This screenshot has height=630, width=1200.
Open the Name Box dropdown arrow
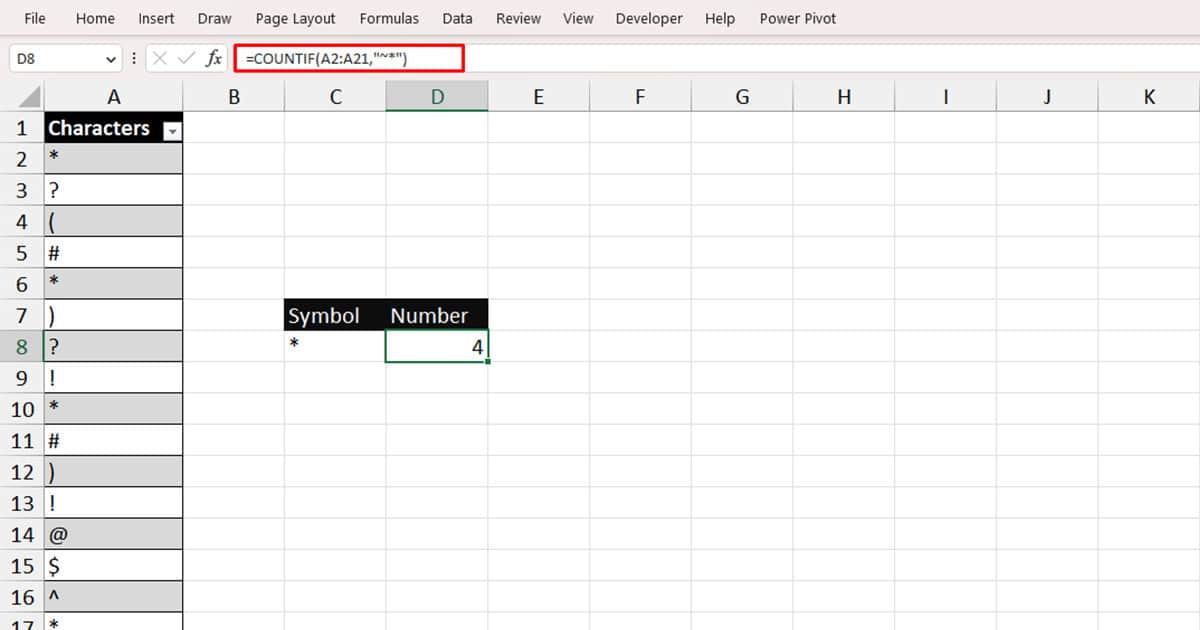(110, 58)
